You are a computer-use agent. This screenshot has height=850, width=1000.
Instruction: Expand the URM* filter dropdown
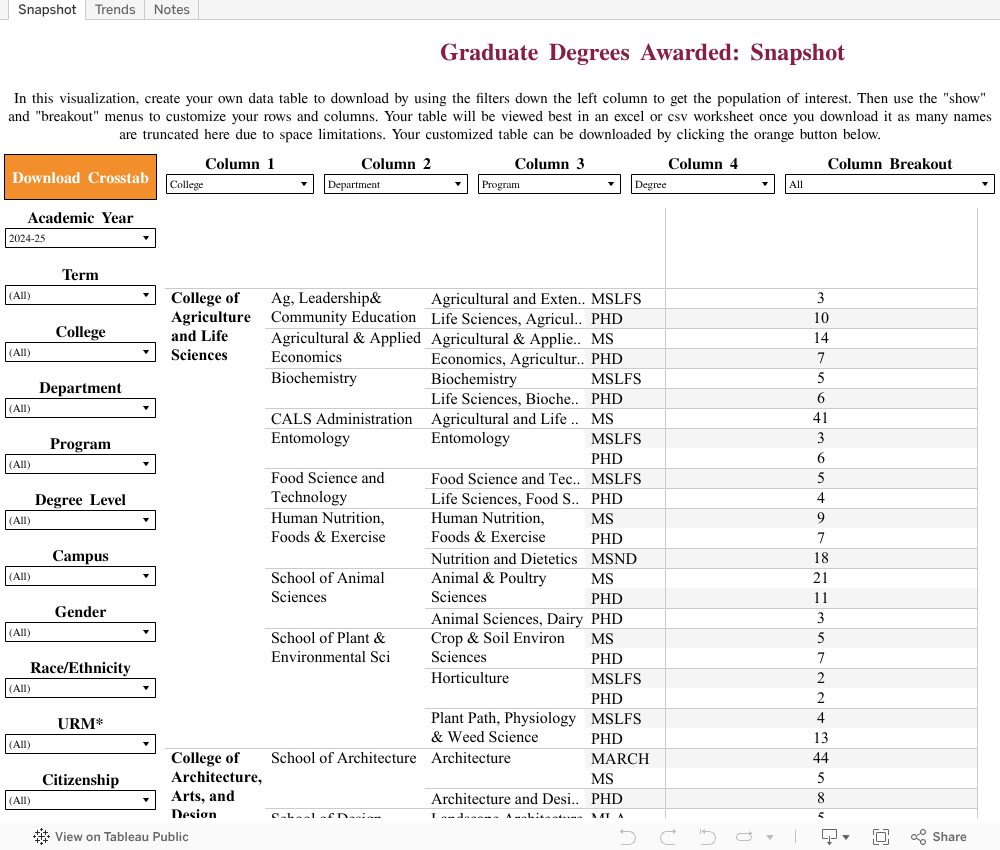[x=80, y=744]
